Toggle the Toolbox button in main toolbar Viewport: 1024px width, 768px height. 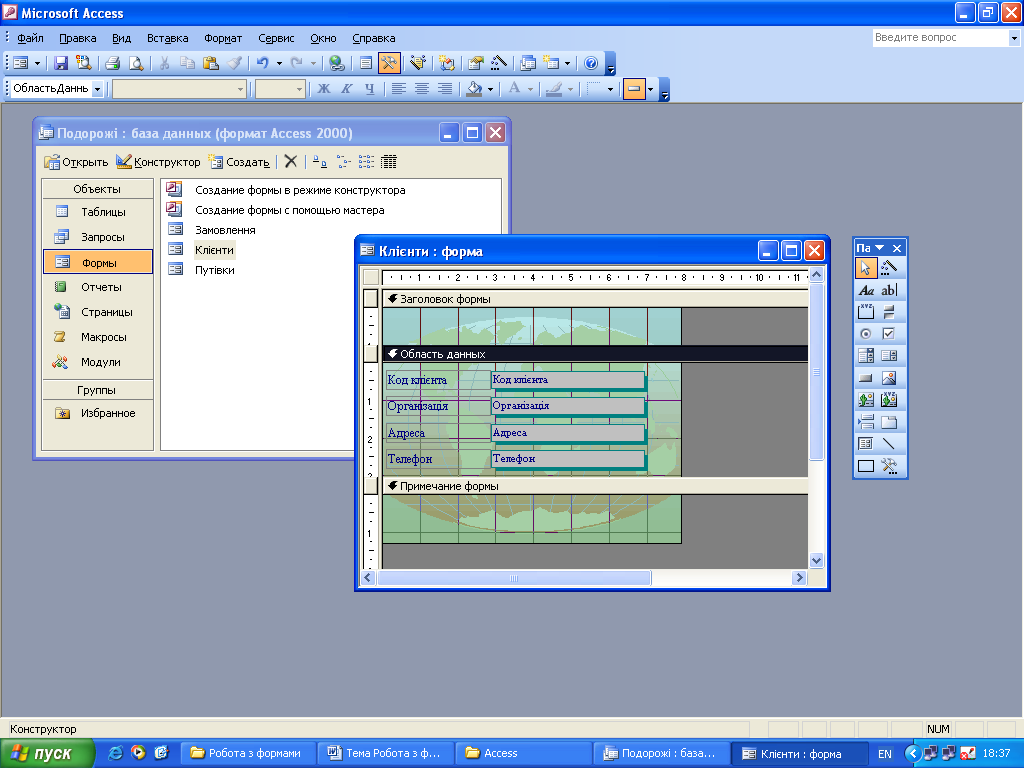(x=389, y=63)
